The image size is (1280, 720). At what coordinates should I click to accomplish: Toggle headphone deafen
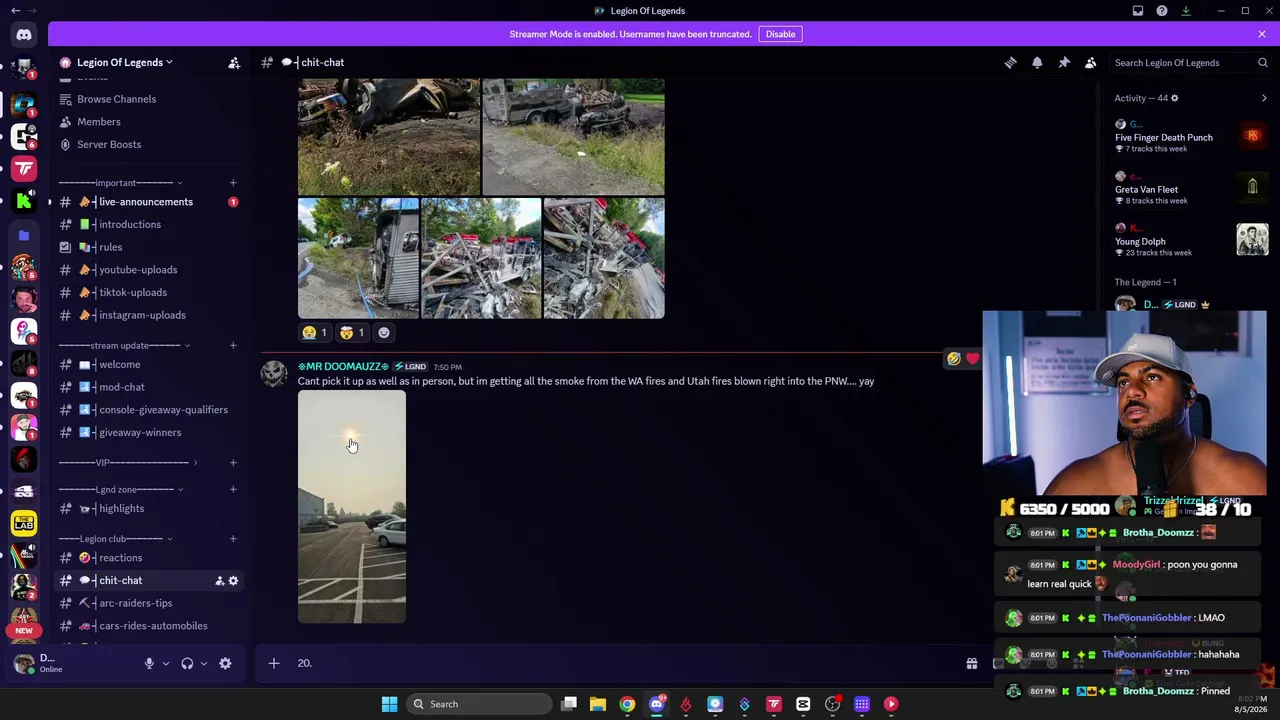(187, 663)
